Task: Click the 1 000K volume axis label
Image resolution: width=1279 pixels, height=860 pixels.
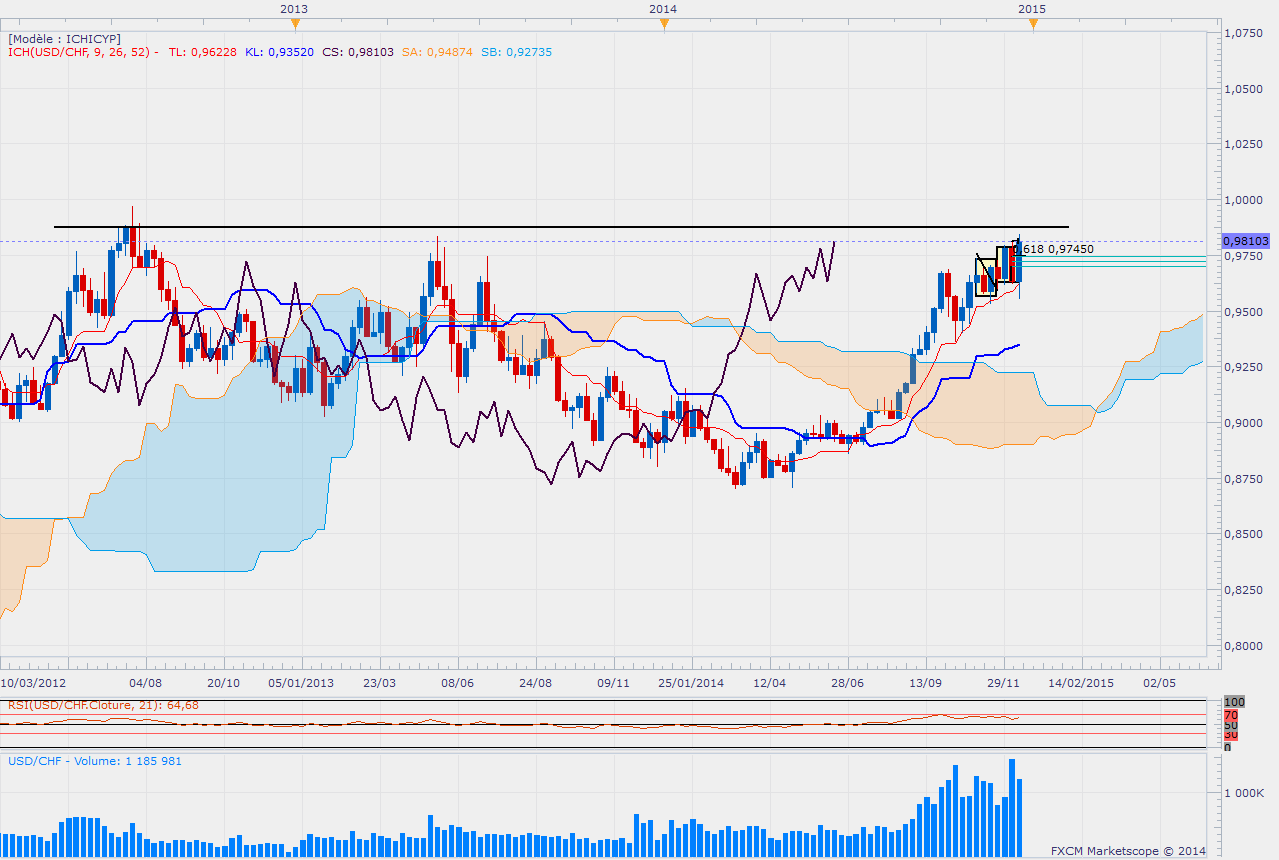Action: (x=1247, y=793)
